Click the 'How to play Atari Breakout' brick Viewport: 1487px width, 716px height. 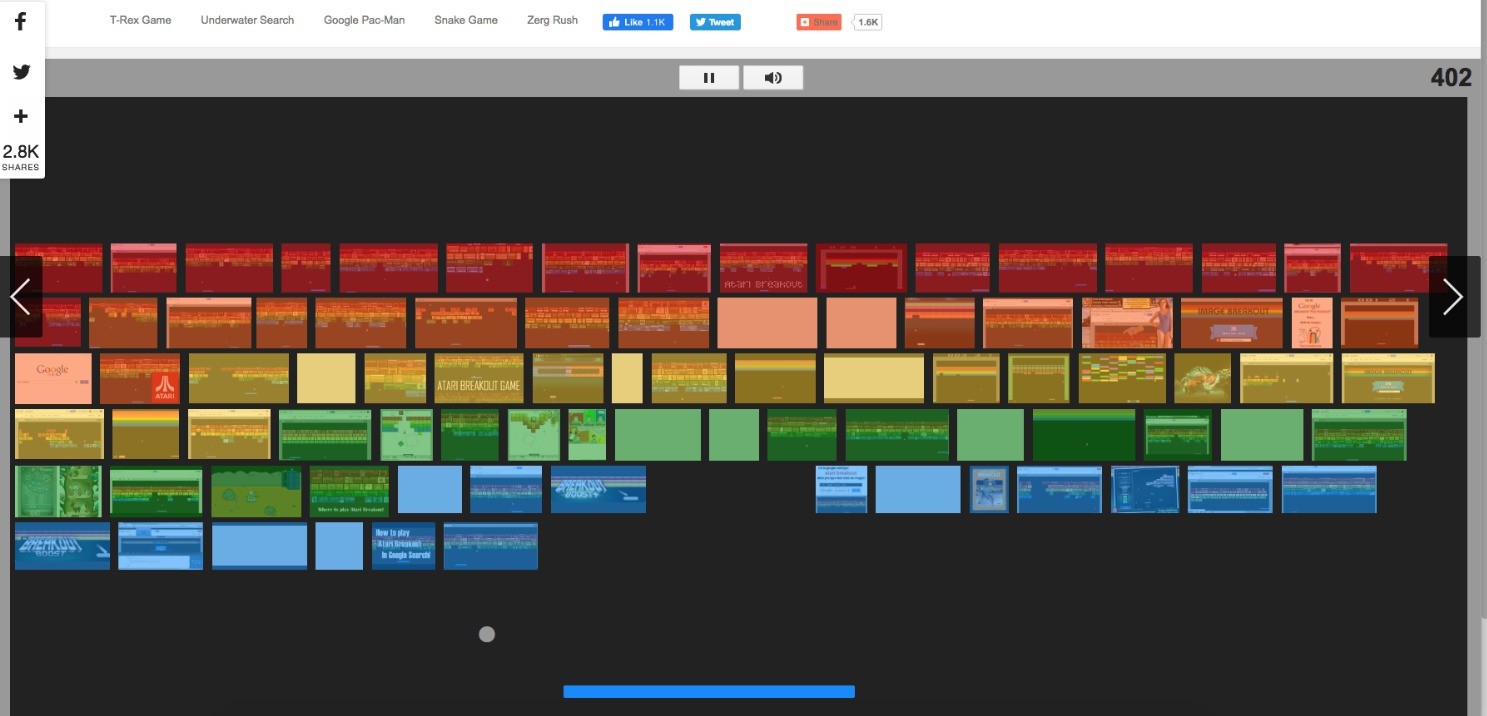(404, 546)
